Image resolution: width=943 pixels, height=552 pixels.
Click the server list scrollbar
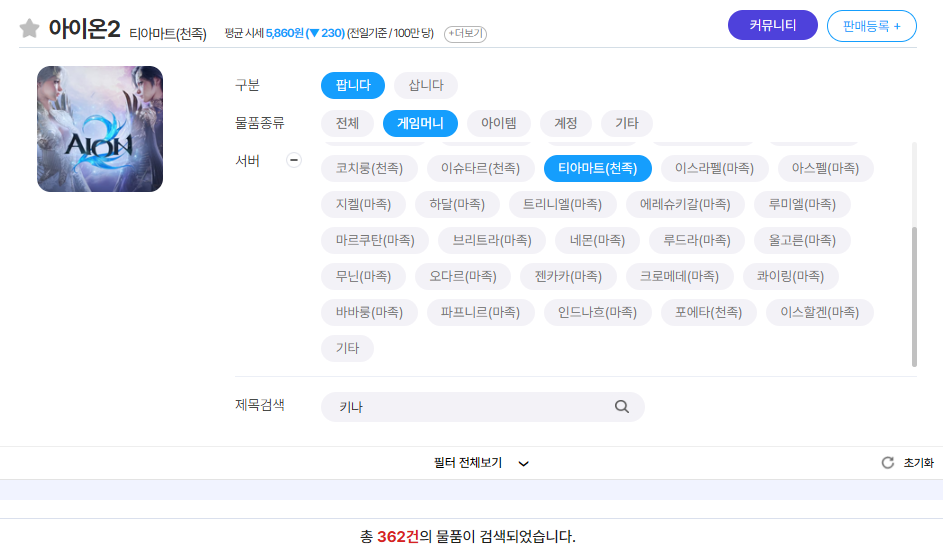tap(914, 296)
